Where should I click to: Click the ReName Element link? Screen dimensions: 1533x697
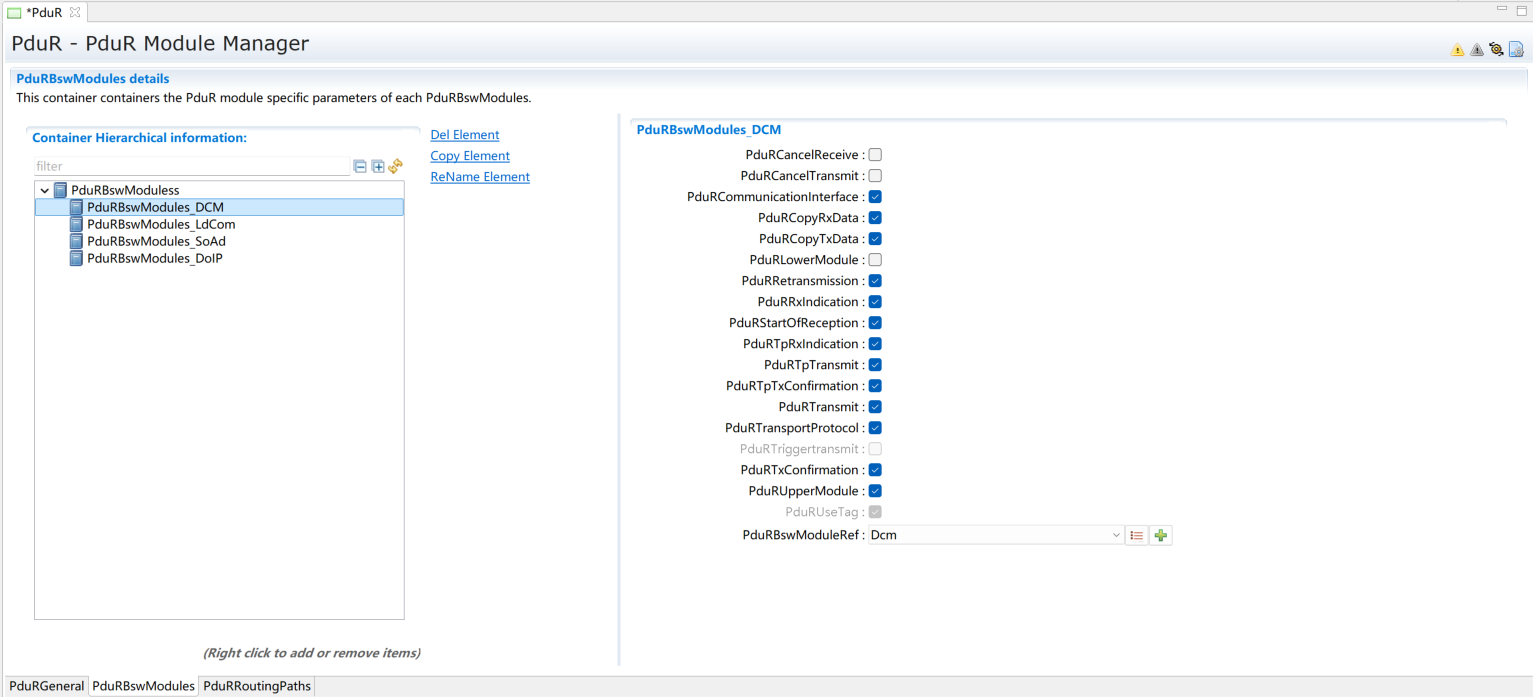pyautogui.click(x=480, y=177)
